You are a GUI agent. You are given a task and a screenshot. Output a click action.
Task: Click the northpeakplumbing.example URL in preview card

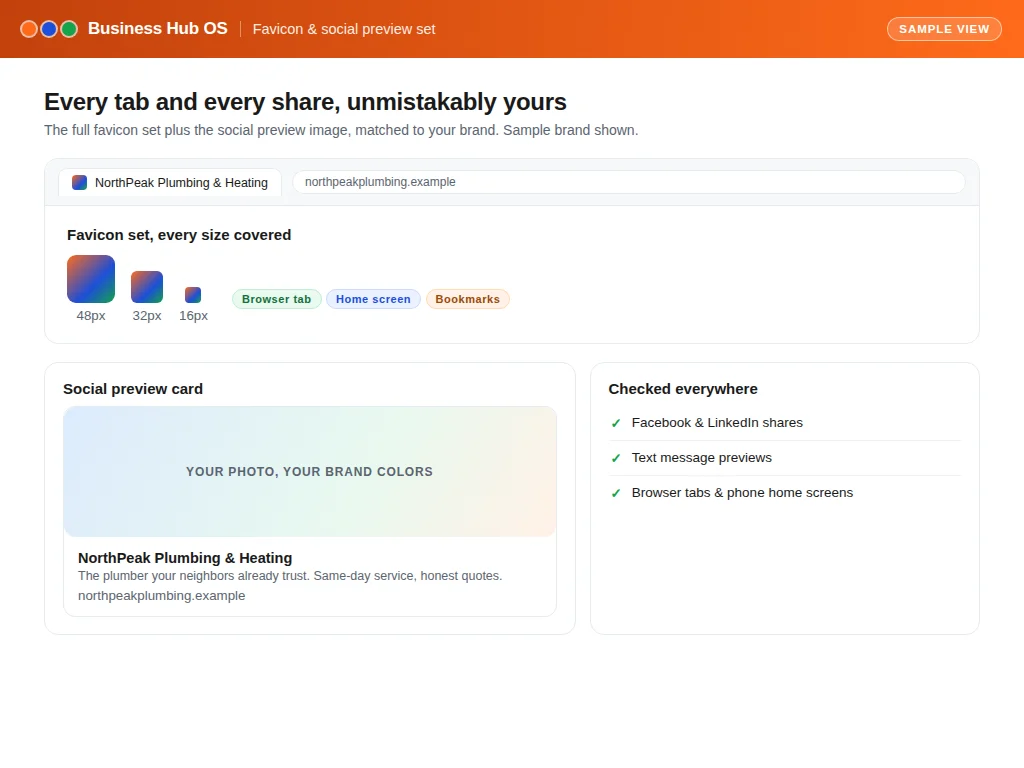[x=161, y=596]
